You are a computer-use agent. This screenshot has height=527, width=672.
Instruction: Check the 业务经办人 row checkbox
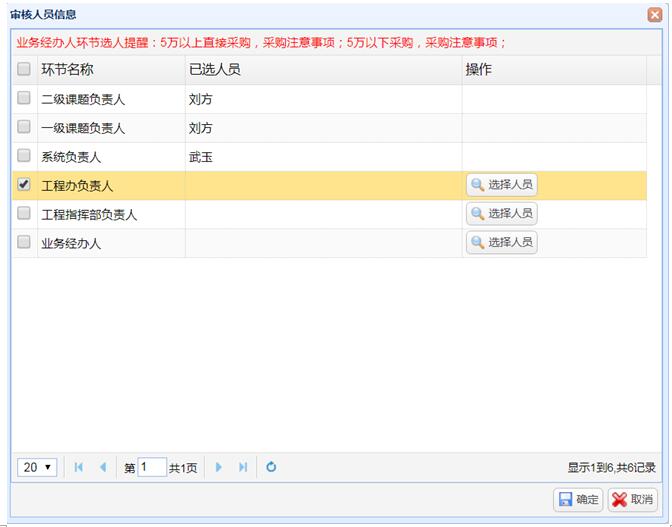24,242
